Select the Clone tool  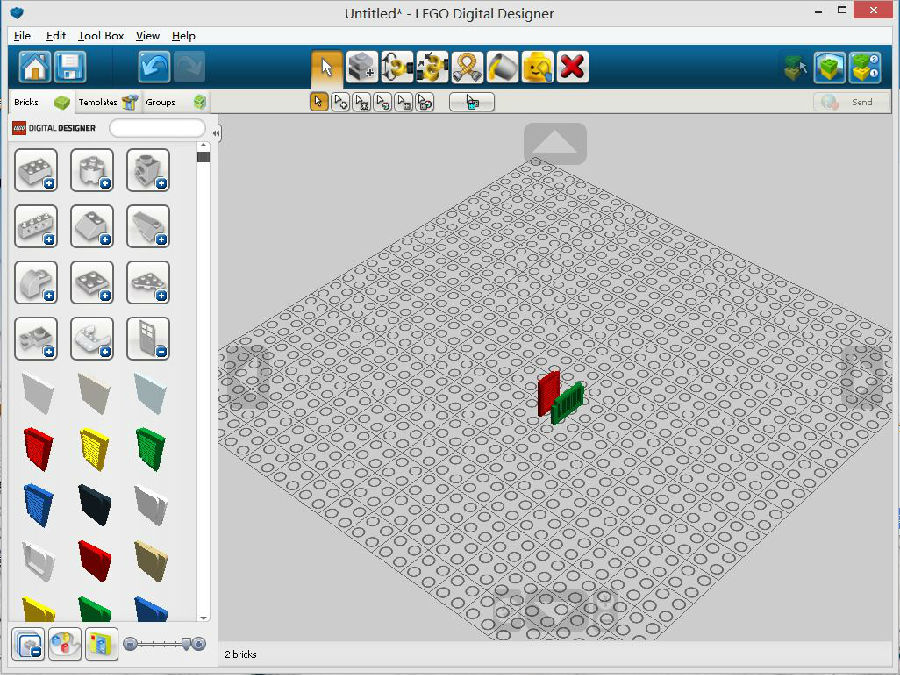point(363,67)
